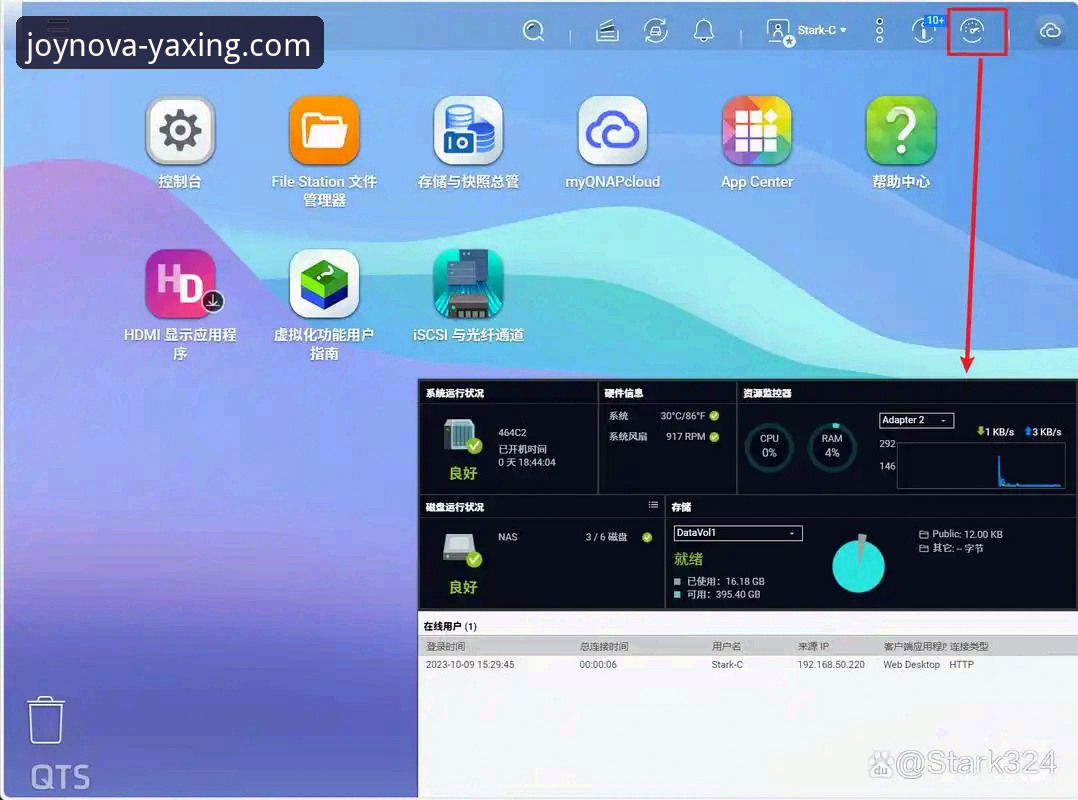This screenshot has height=800, width=1078.
Task: Click the 系统 30°C/86°F temperature row
Action: [x=664, y=416]
